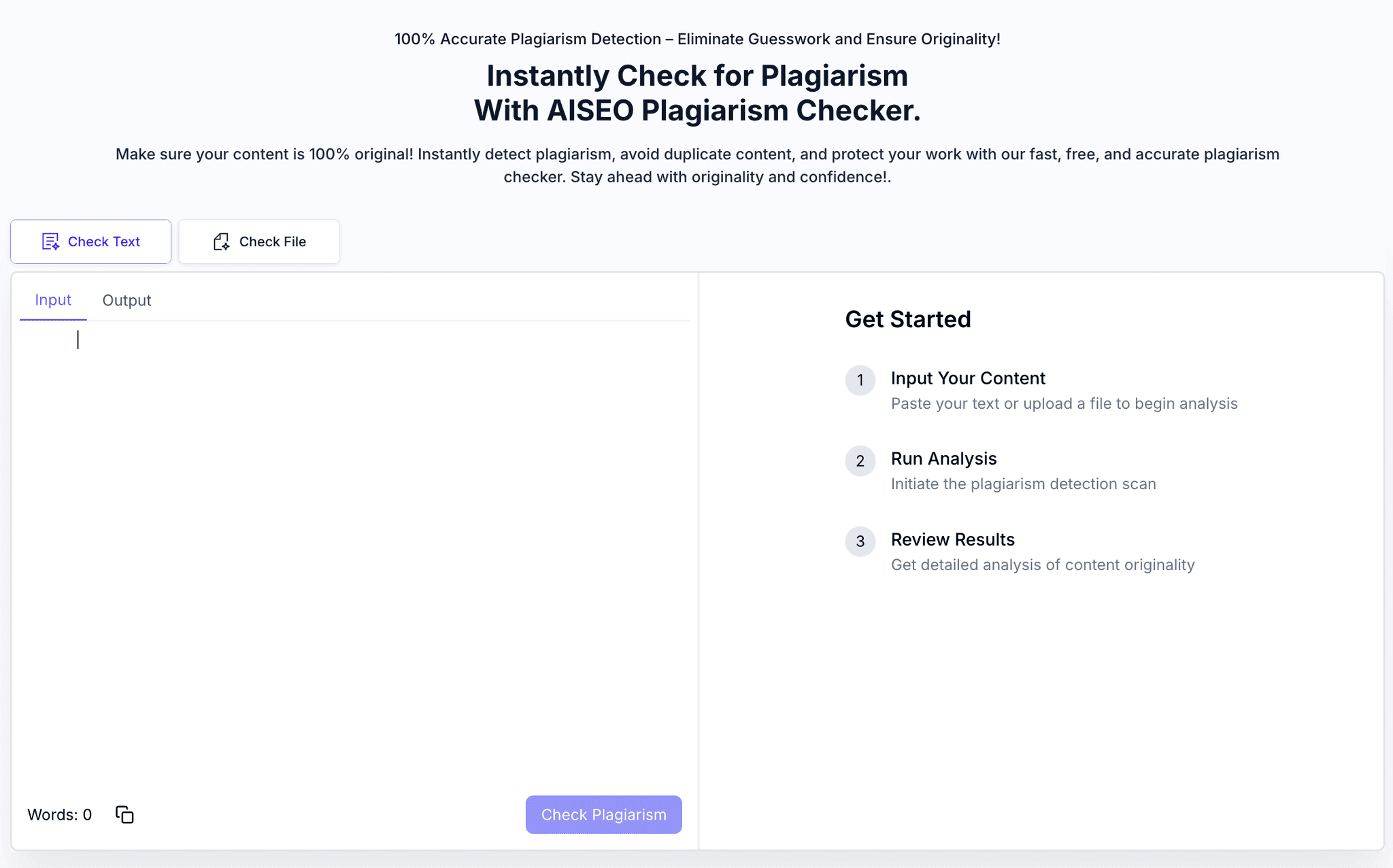Image resolution: width=1393 pixels, height=868 pixels.
Task: Click the Words: 0 counter label
Action: (x=60, y=814)
